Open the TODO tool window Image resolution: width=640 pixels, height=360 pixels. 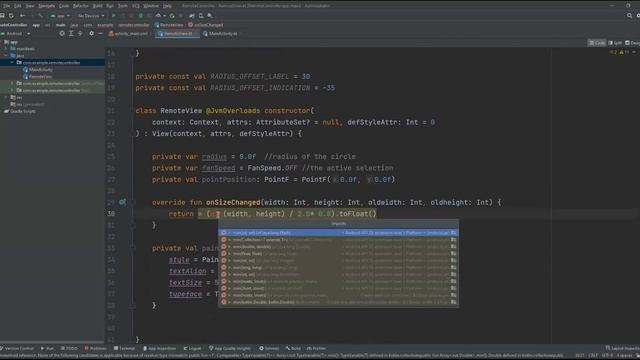click(x=69, y=348)
